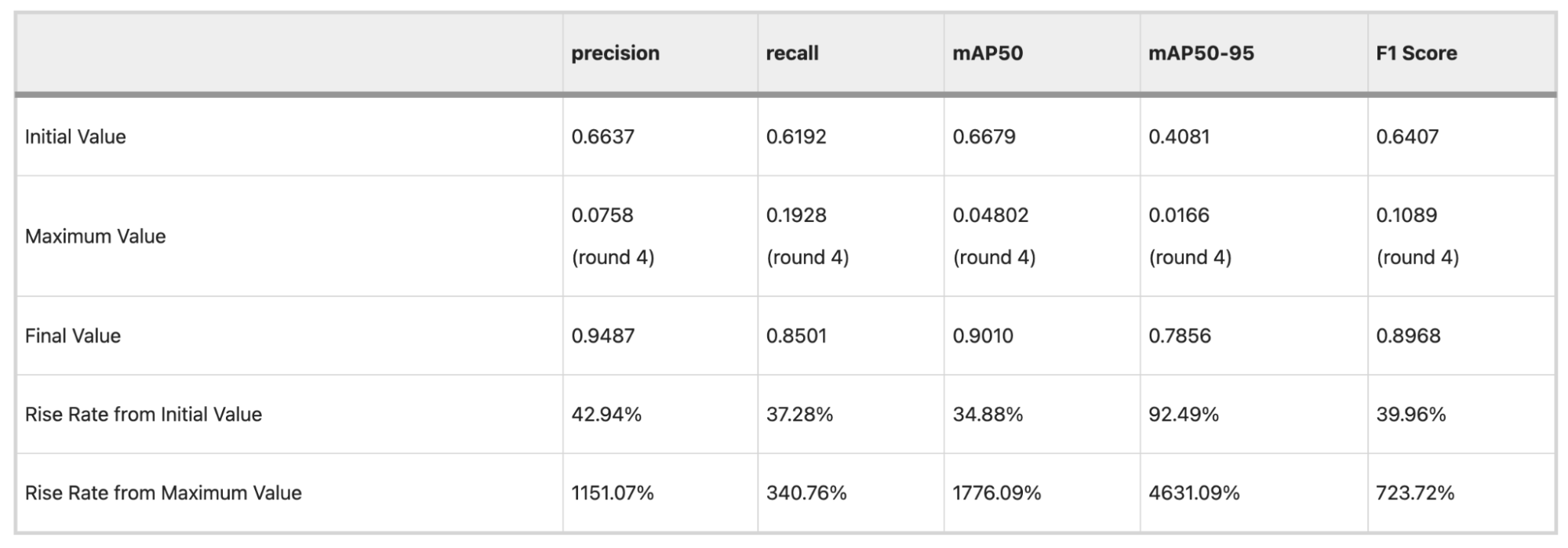
Task: Select the Initial Value row label
Action: tap(75, 136)
